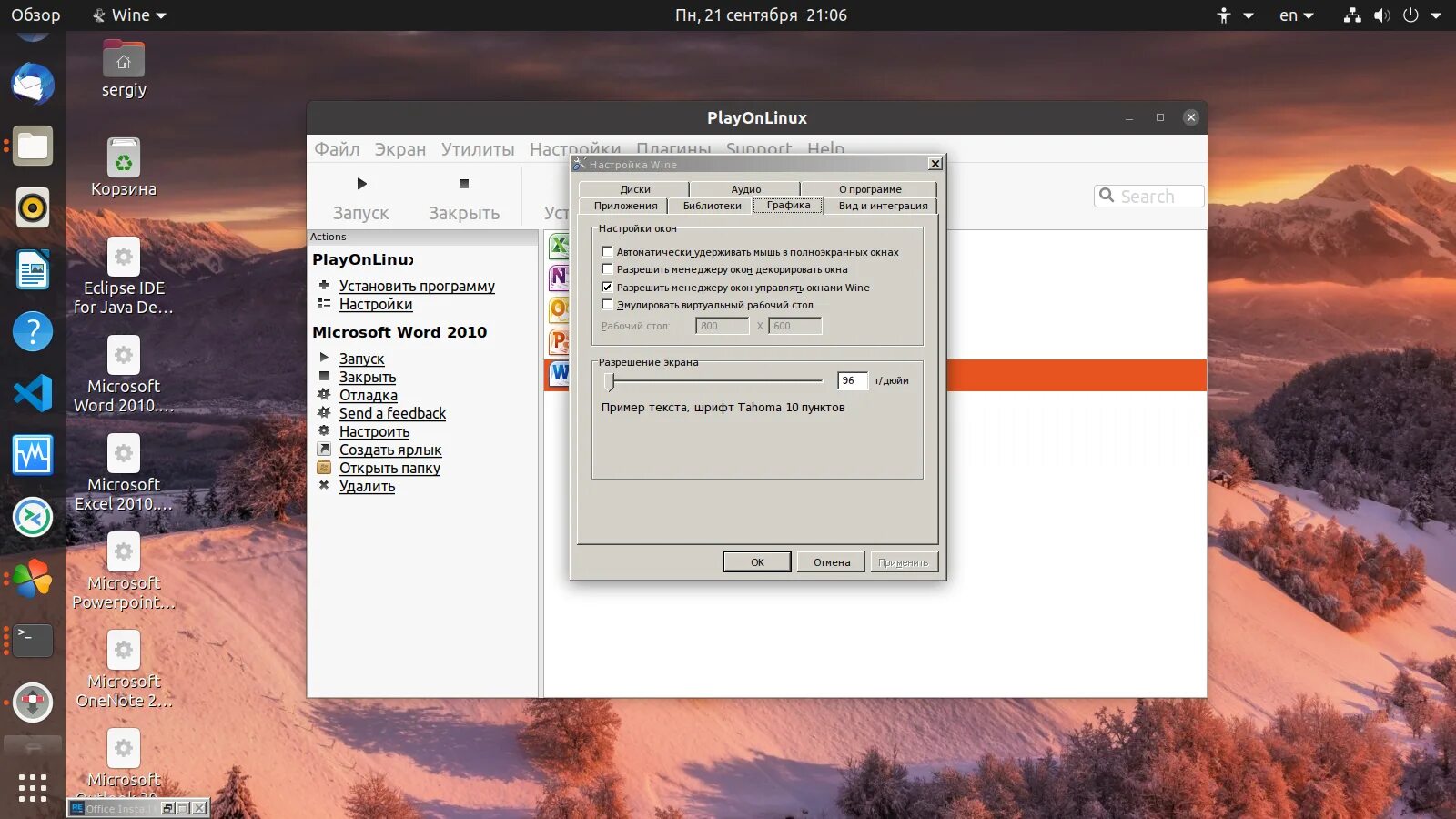Screen dimensions: 1456x819
Task: Click the screen resolution slider handle
Action: 611,381
